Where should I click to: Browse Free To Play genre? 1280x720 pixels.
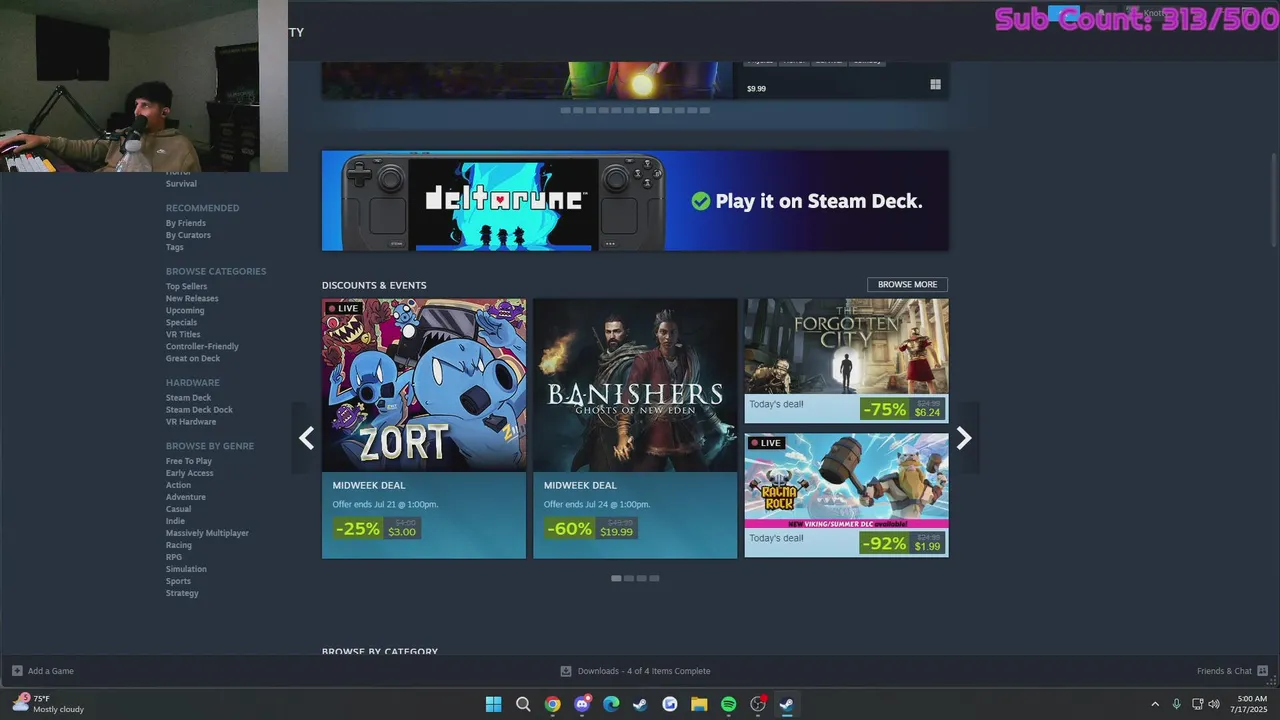(189, 461)
